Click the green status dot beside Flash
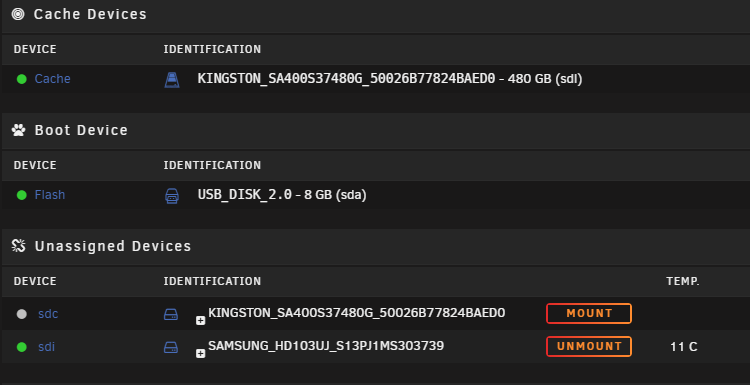Image resolution: width=750 pixels, height=385 pixels. point(22,195)
